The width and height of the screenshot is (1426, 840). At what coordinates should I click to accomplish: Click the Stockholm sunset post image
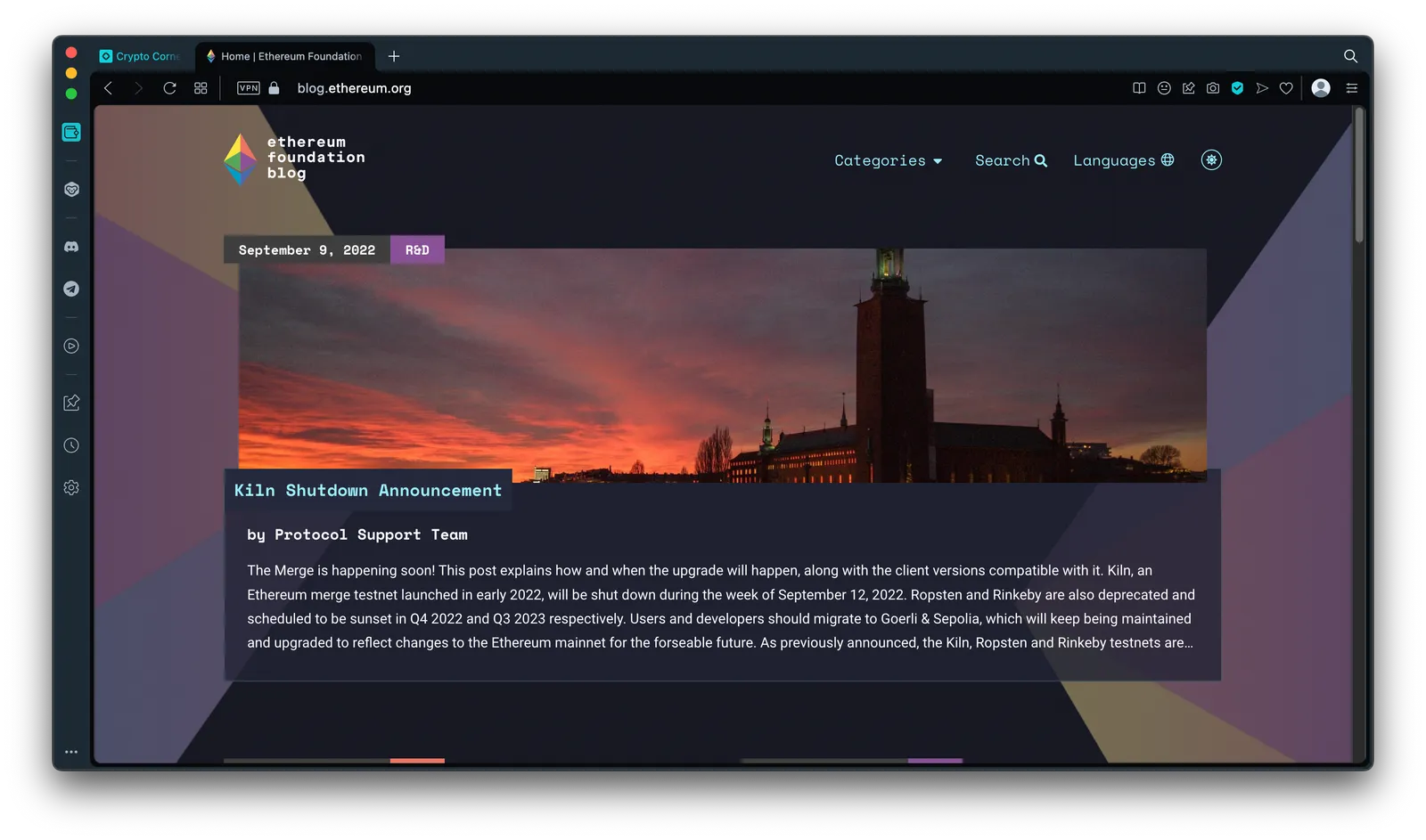point(722,365)
